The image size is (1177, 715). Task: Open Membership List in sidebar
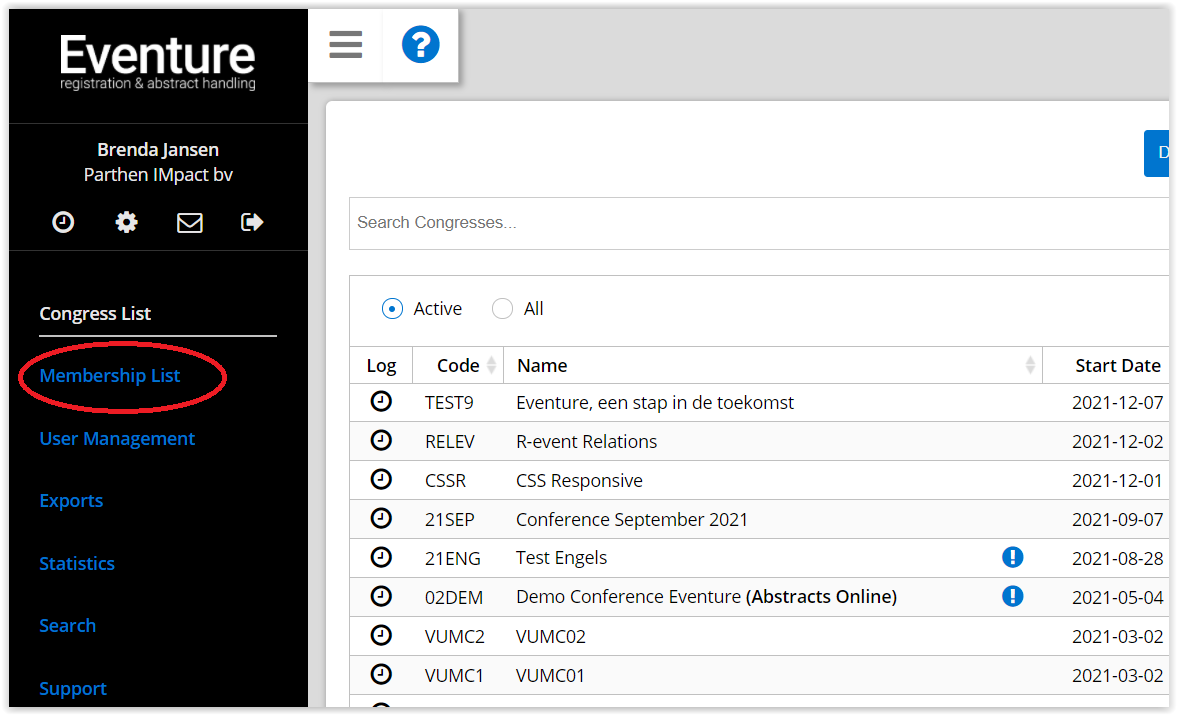pyautogui.click(x=110, y=376)
